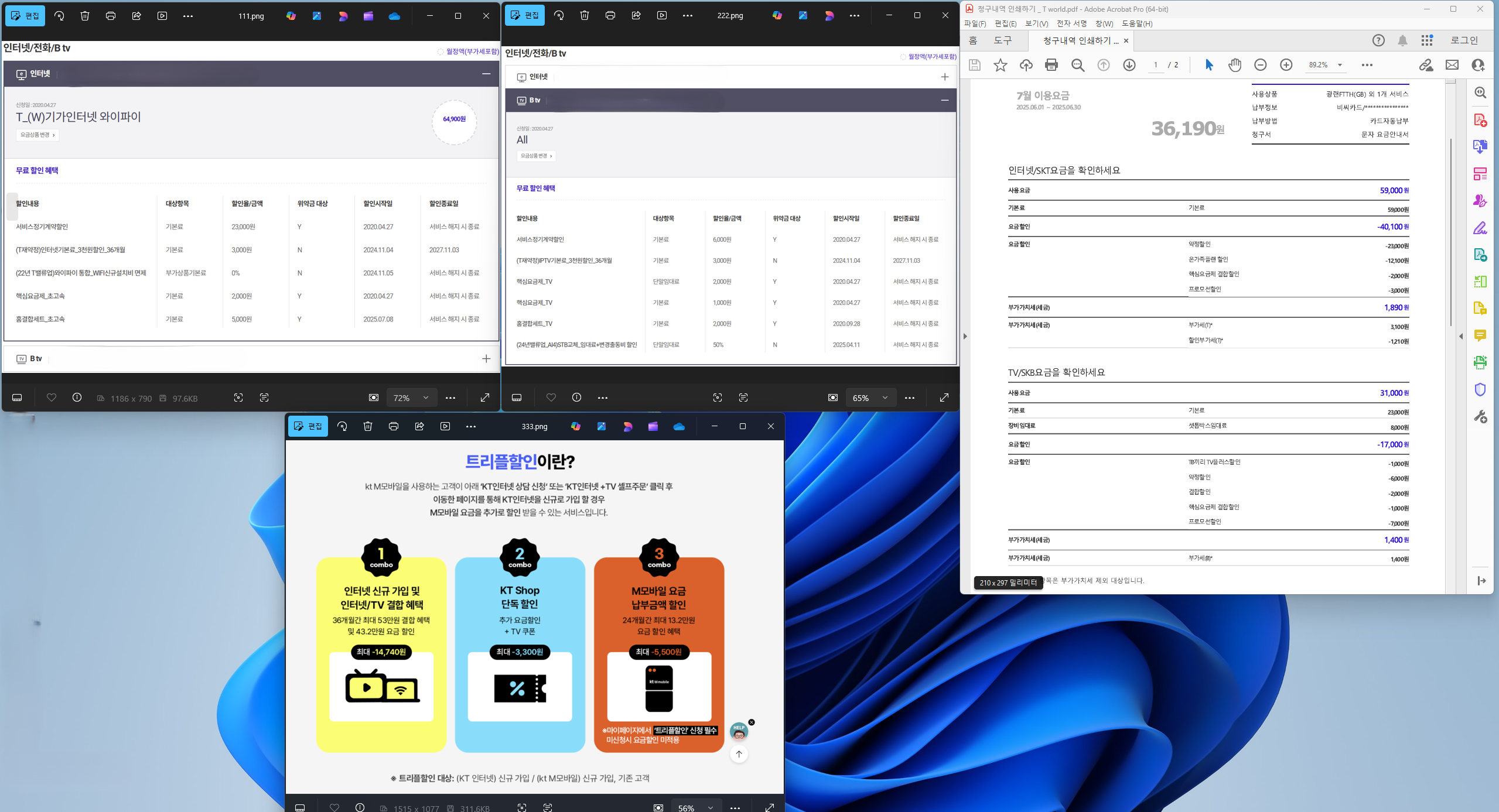
Task: Open the 65% zoom dropdown in 222.png
Action: [x=871, y=398]
